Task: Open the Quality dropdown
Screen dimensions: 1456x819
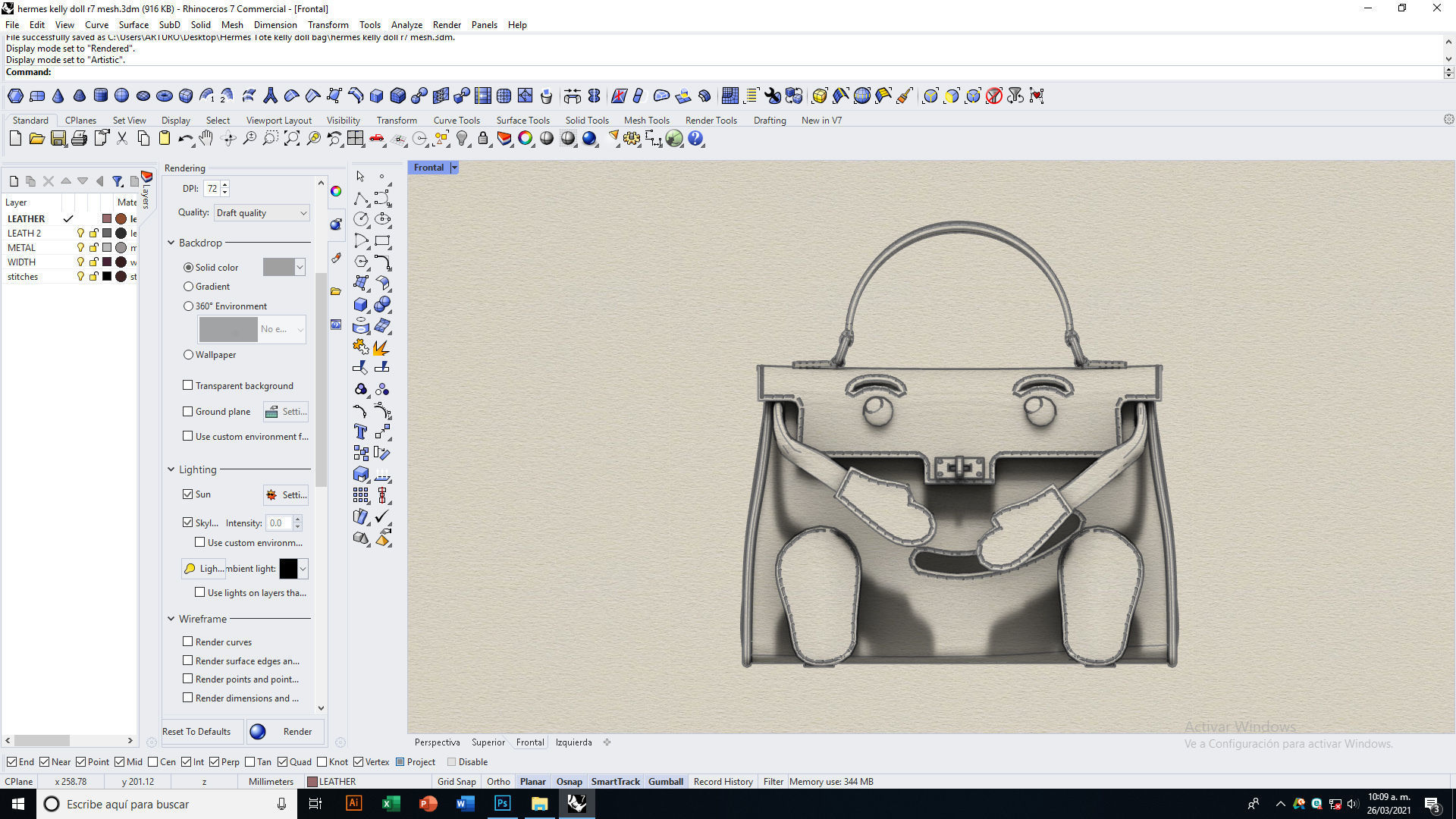Action: tap(262, 213)
